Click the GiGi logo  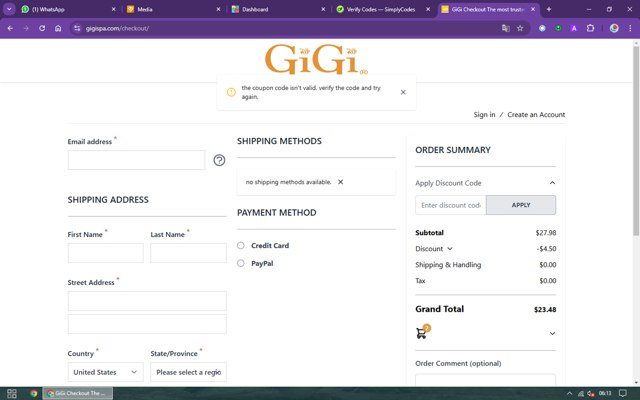(x=316, y=60)
